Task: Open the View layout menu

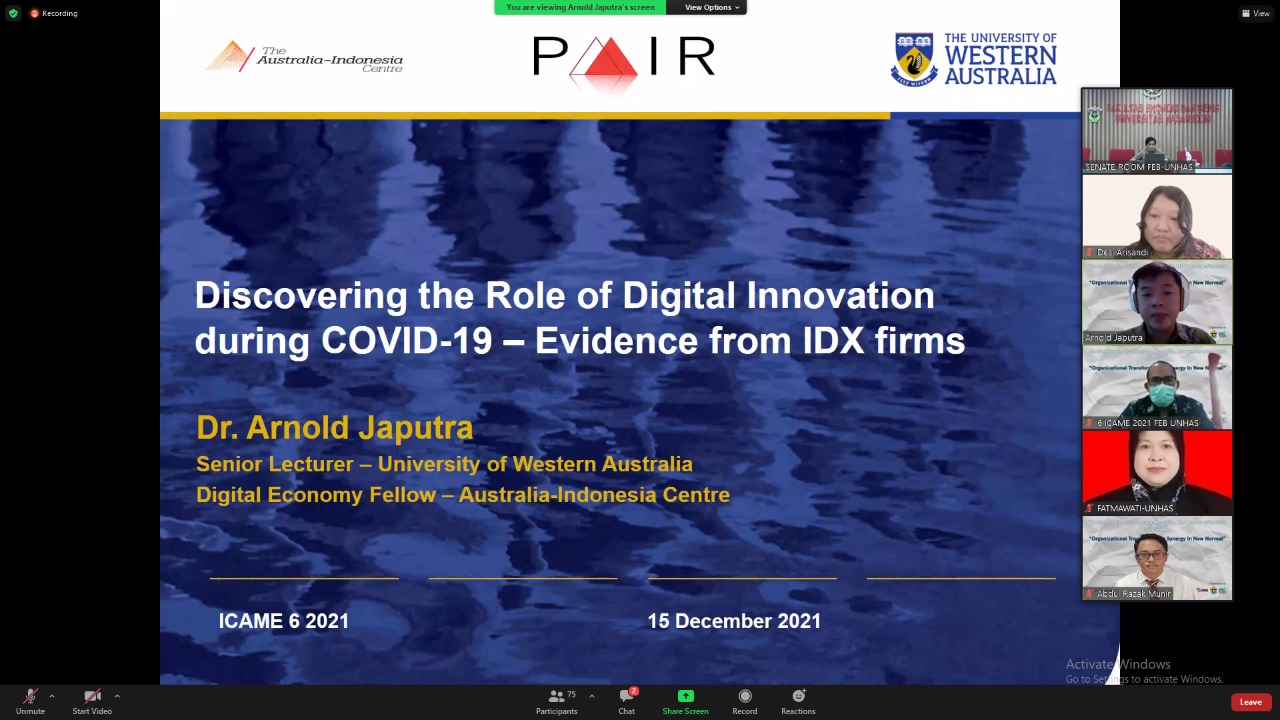Action: tap(1258, 13)
